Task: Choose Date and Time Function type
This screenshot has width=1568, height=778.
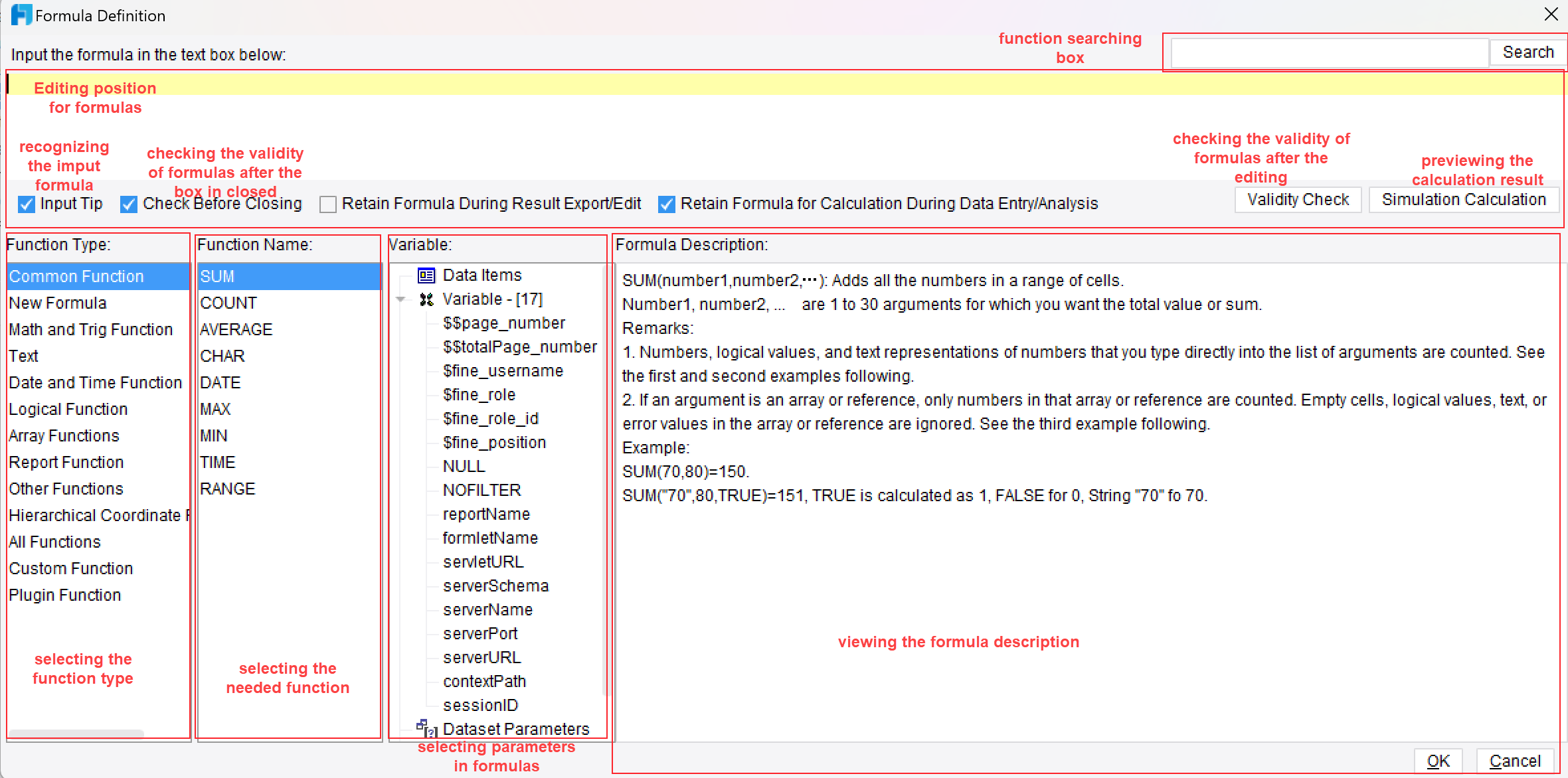Action: click(x=98, y=382)
